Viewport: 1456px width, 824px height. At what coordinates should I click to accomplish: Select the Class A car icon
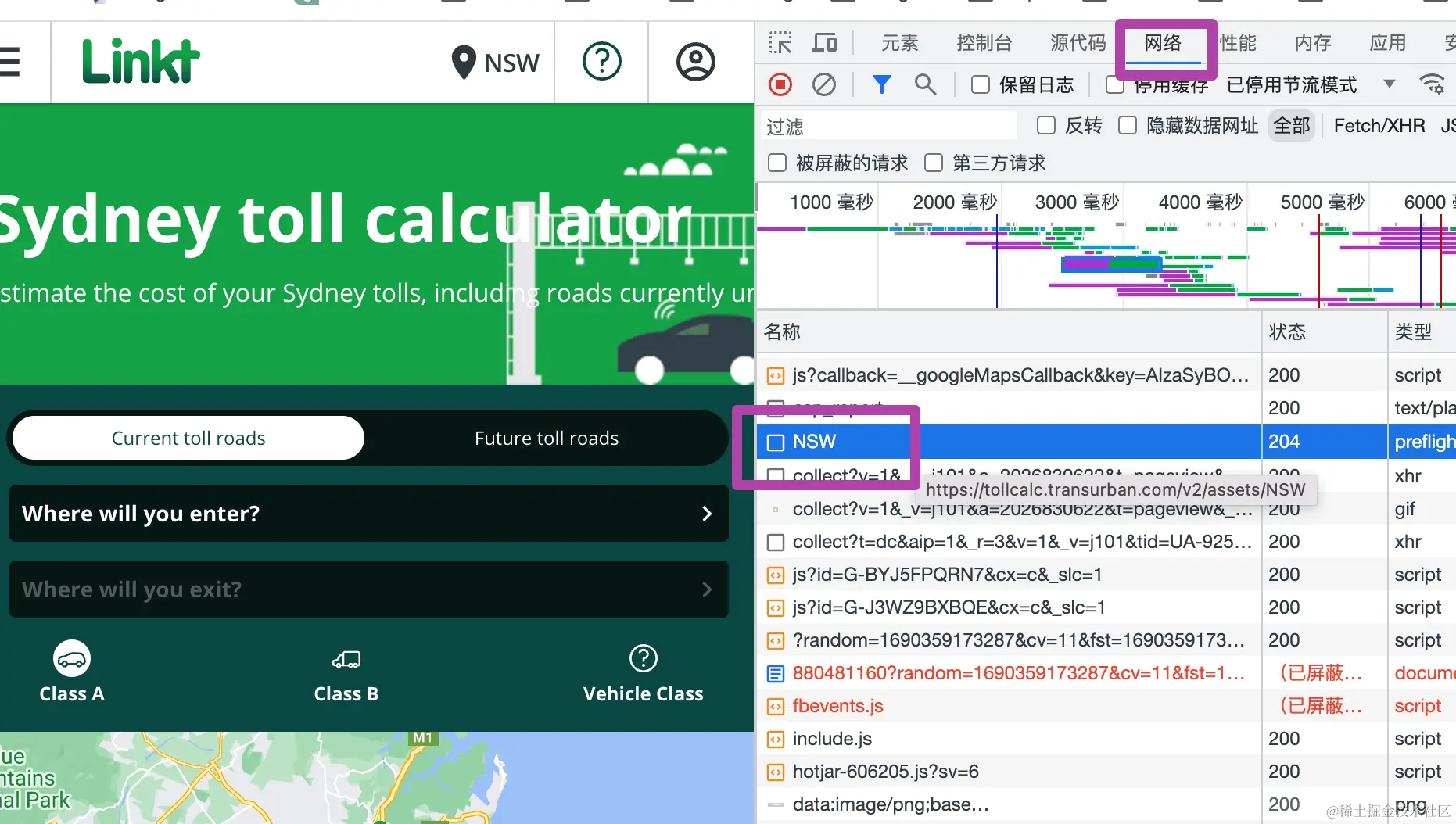71,657
